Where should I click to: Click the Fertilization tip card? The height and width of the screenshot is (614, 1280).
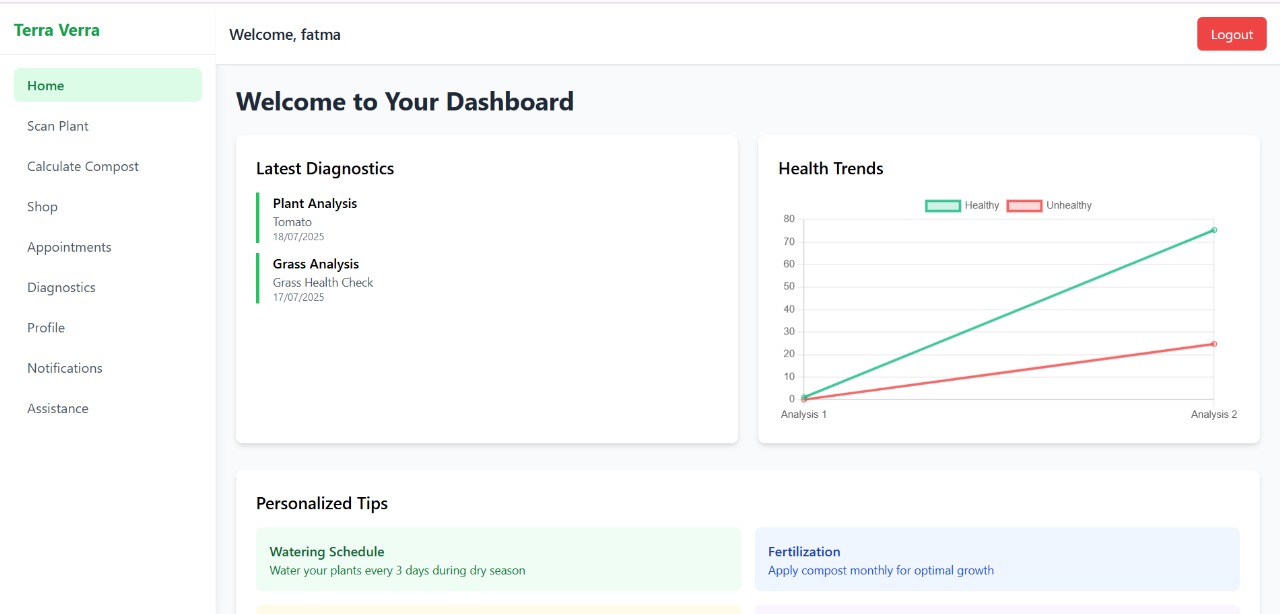(997, 560)
